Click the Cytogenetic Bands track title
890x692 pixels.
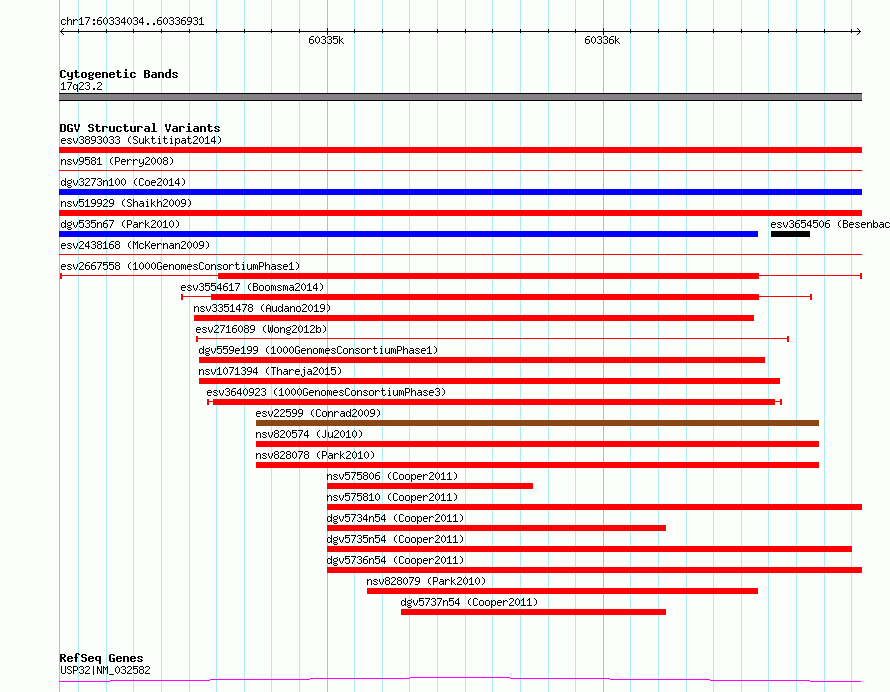[x=119, y=74]
